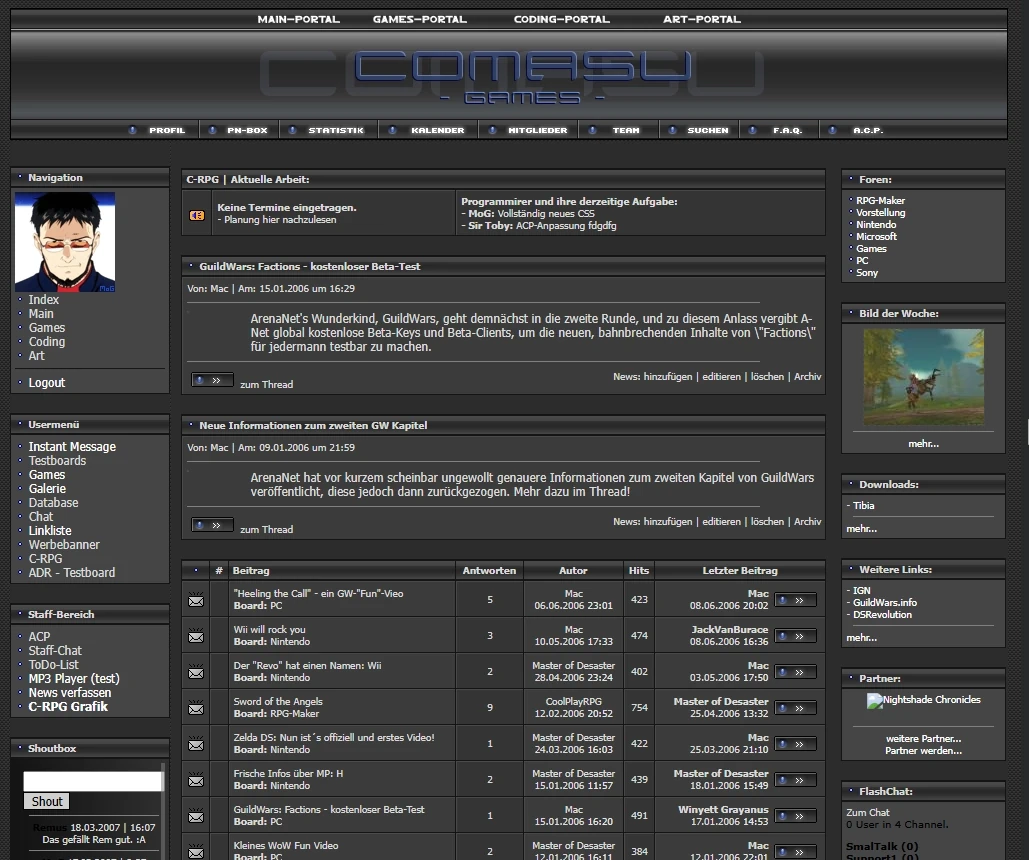Open the F.A.Q. page
The image size is (1029, 860).
[x=788, y=131]
